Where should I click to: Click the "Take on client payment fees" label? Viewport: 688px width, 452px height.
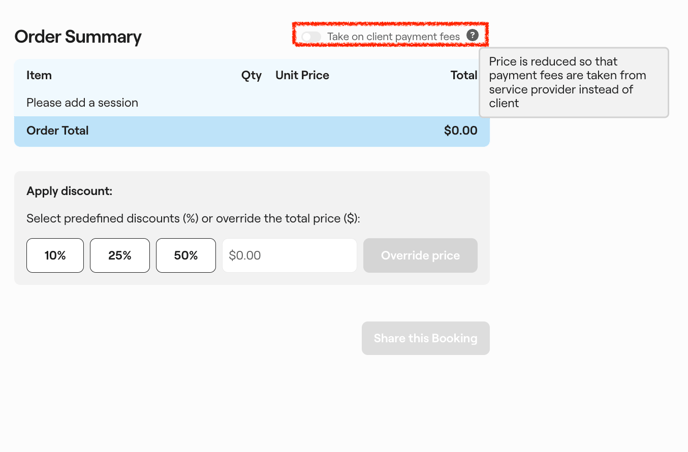(x=393, y=37)
